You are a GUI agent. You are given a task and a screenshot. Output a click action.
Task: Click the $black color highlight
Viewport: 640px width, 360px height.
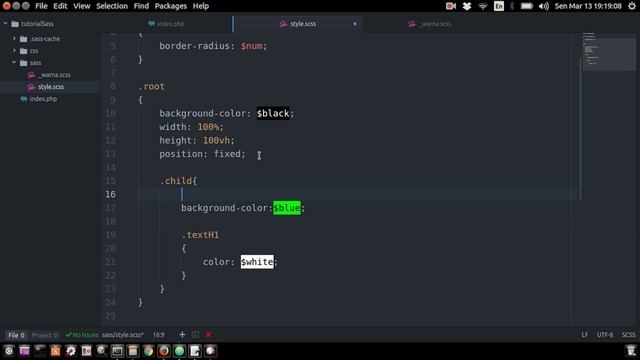click(x=273, y=113)
